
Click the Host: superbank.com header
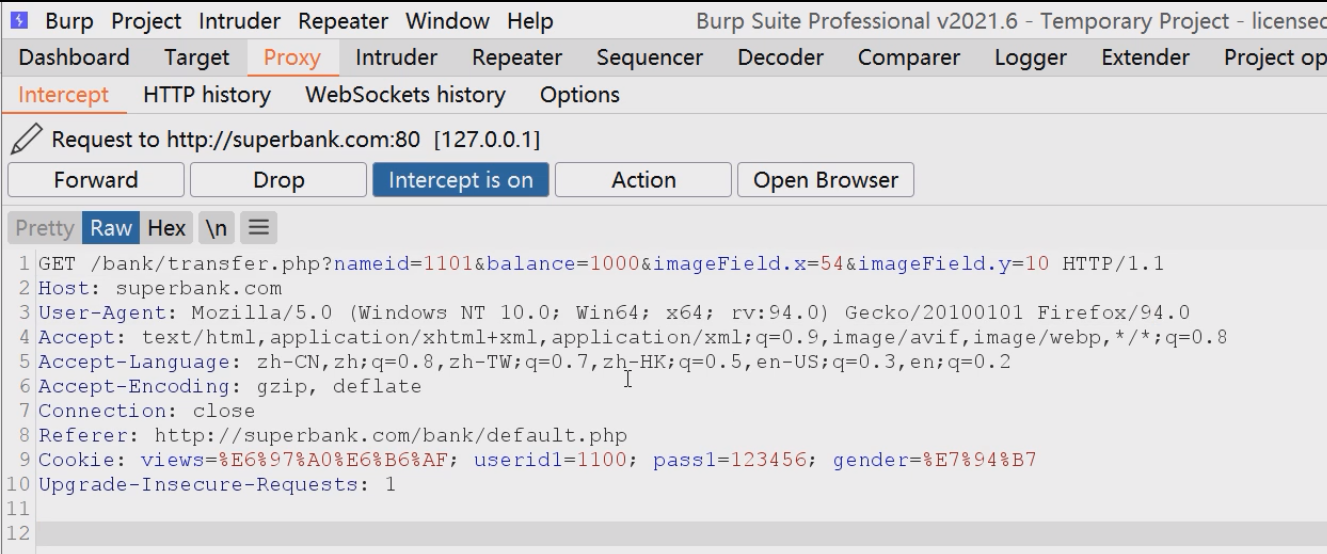160,288
